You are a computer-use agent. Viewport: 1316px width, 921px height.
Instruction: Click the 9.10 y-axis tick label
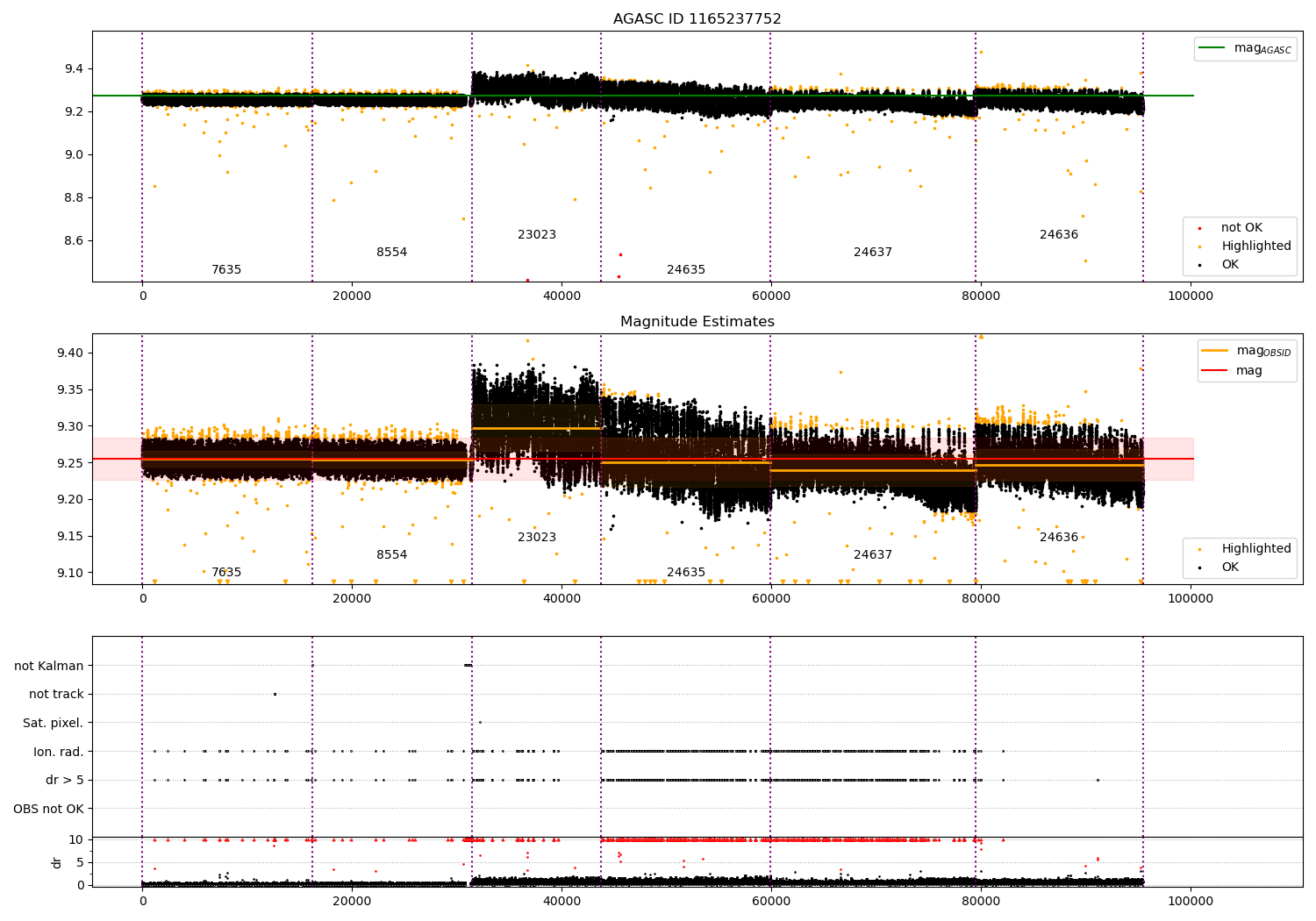[70, 574]
